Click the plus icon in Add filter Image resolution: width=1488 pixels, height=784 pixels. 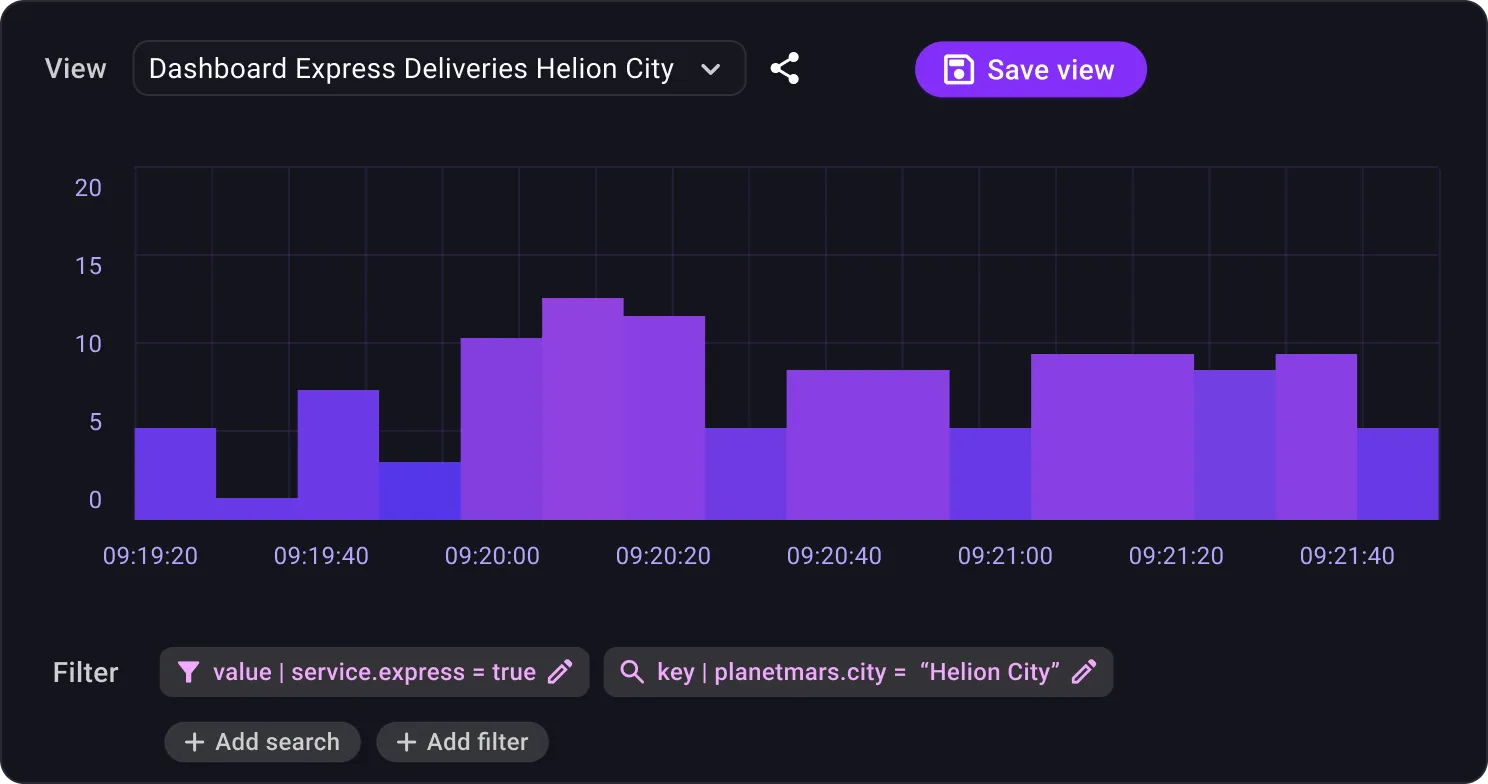click(x=406, y=742)
